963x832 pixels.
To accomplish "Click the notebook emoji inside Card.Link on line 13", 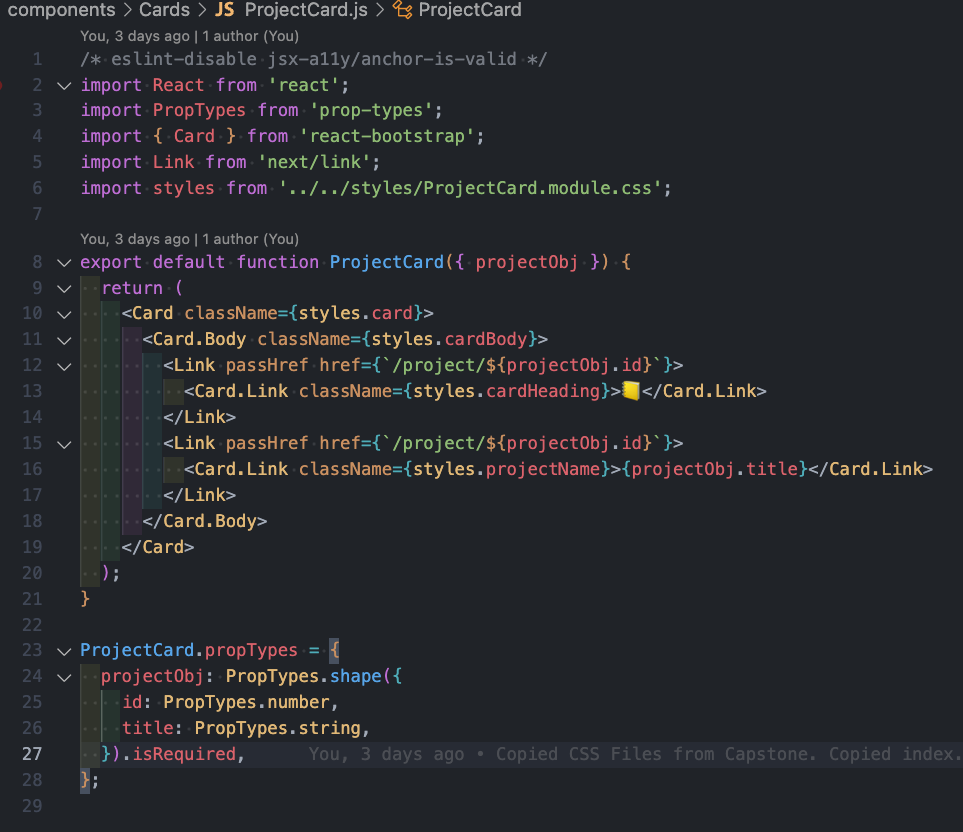I will [631, 390].
